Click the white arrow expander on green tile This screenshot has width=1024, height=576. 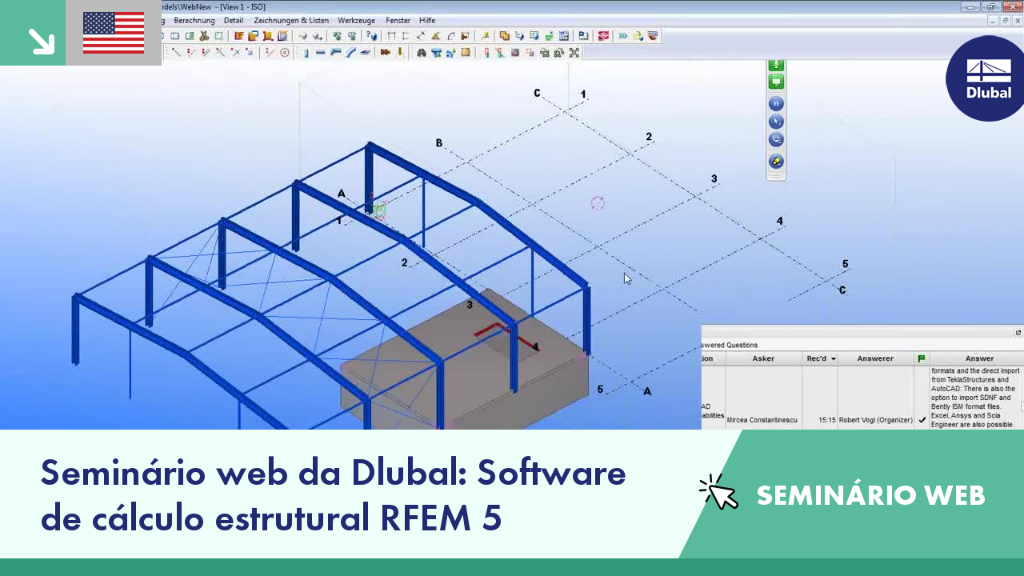point(41,41)
